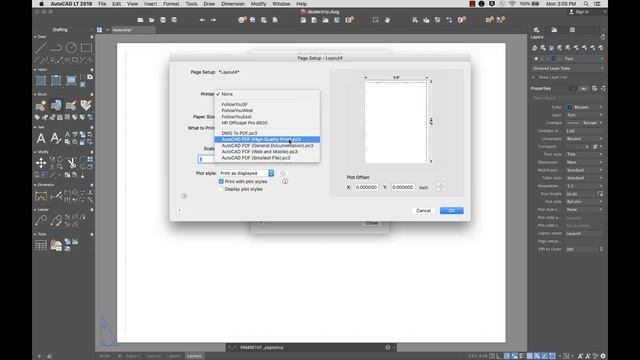Click the Redo arrow in the toolbar
The height and width of the screenshot is (360, 640).
coord(213,20)
